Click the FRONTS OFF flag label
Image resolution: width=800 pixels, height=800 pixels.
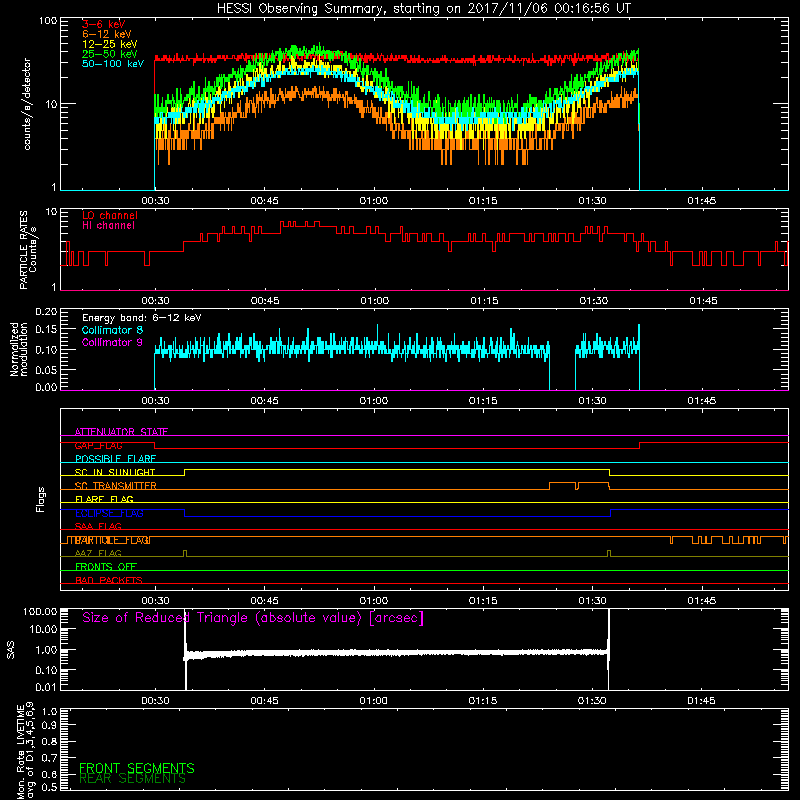click(106, 567)
